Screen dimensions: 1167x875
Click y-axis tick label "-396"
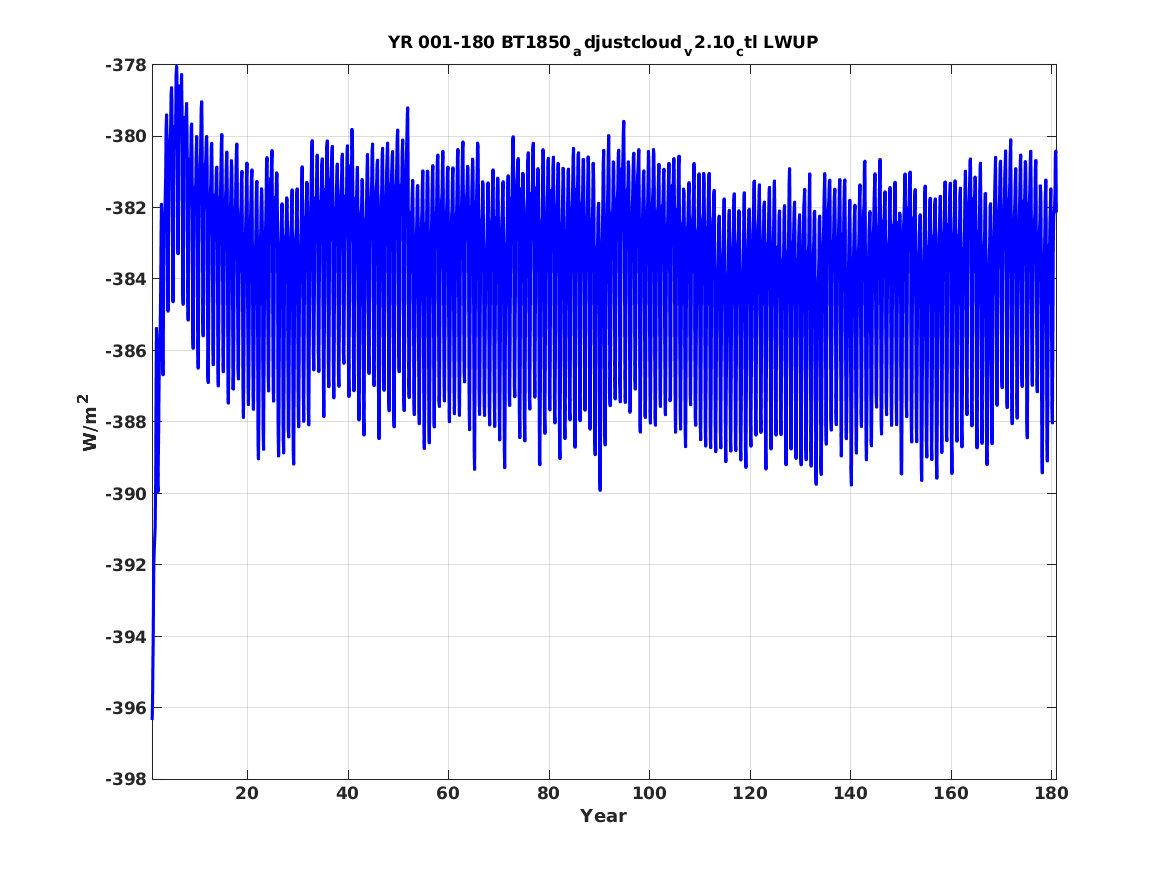125,708
